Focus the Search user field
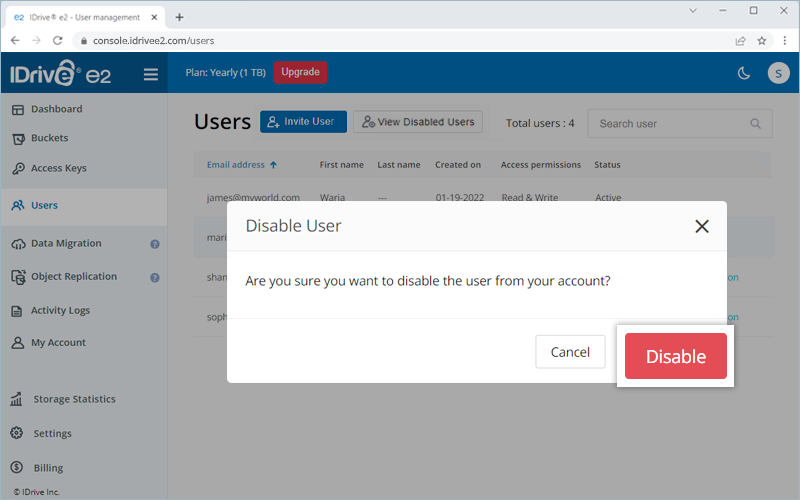800x500 pixels. pos(680,123)
